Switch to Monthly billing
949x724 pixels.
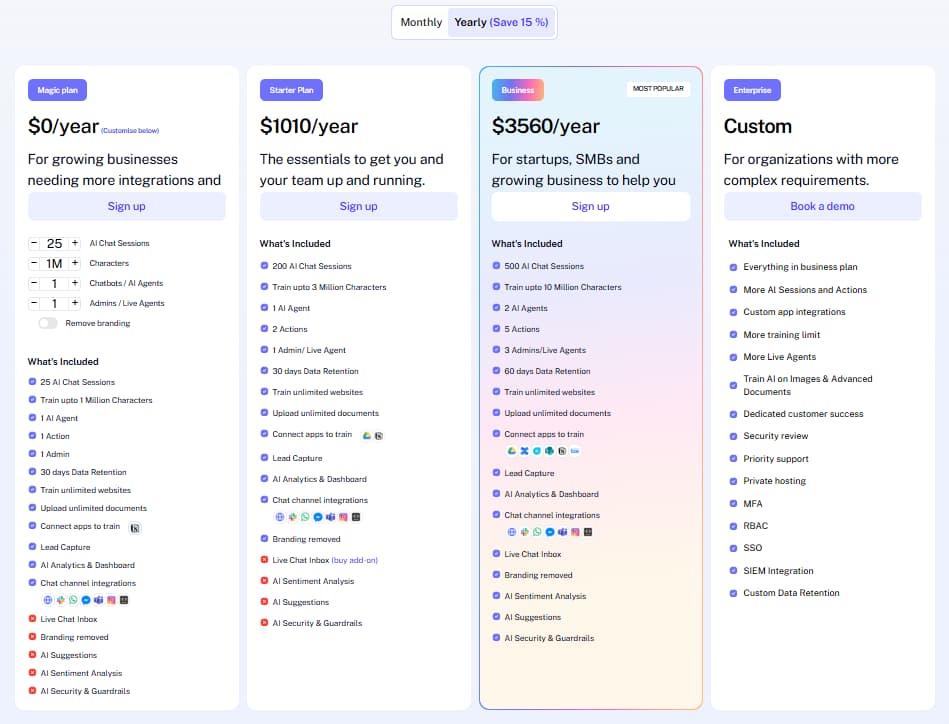coord(421,22)
